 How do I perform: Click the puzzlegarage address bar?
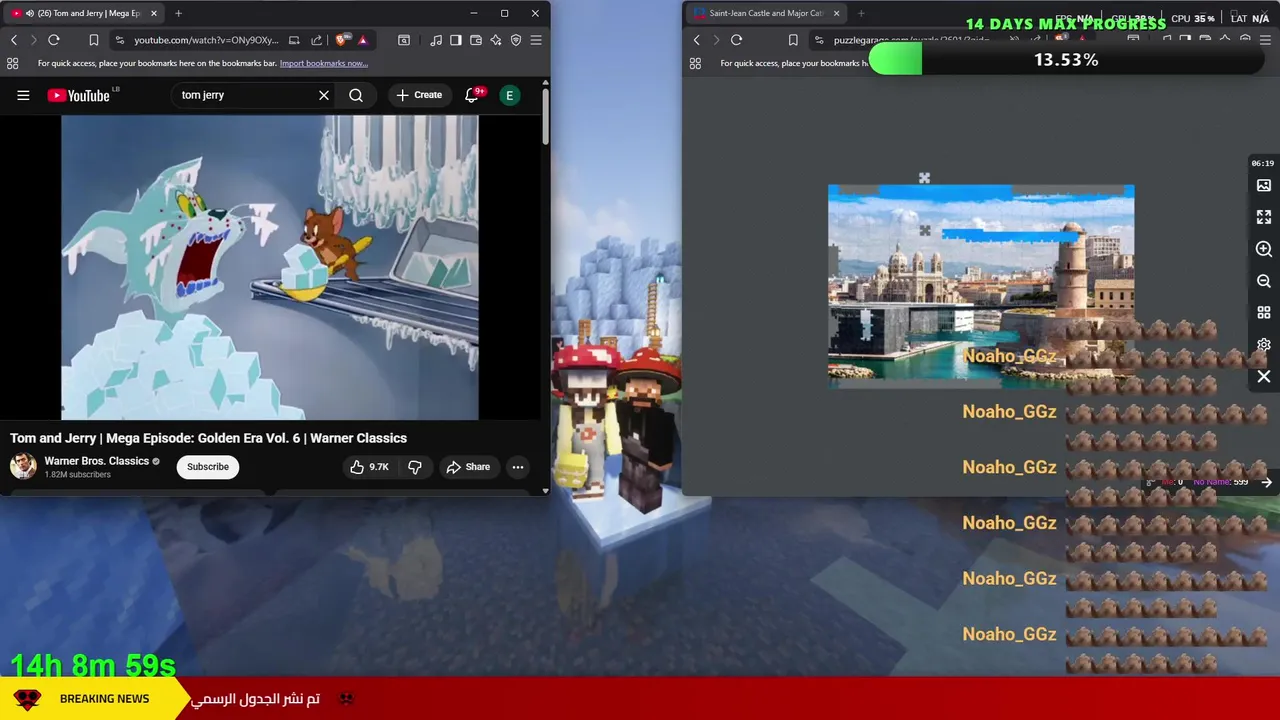point(911,40)
